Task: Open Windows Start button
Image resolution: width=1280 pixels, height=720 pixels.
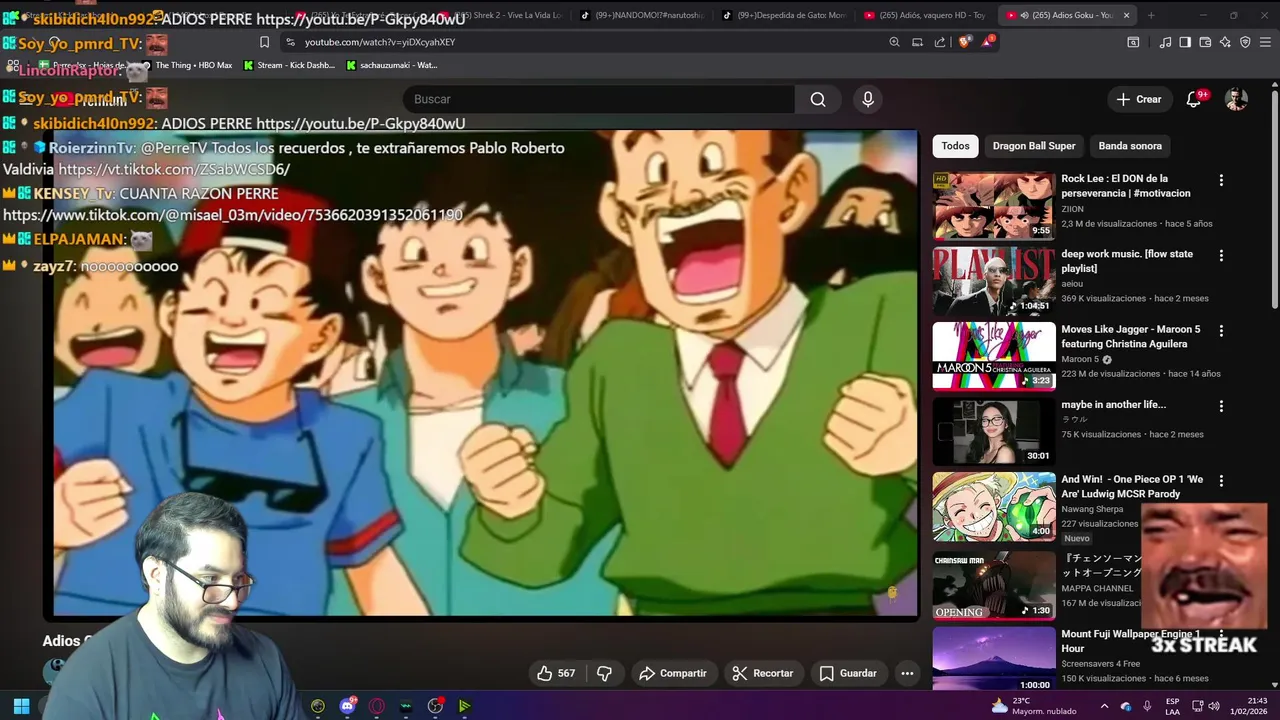Action: pos(21,706)
